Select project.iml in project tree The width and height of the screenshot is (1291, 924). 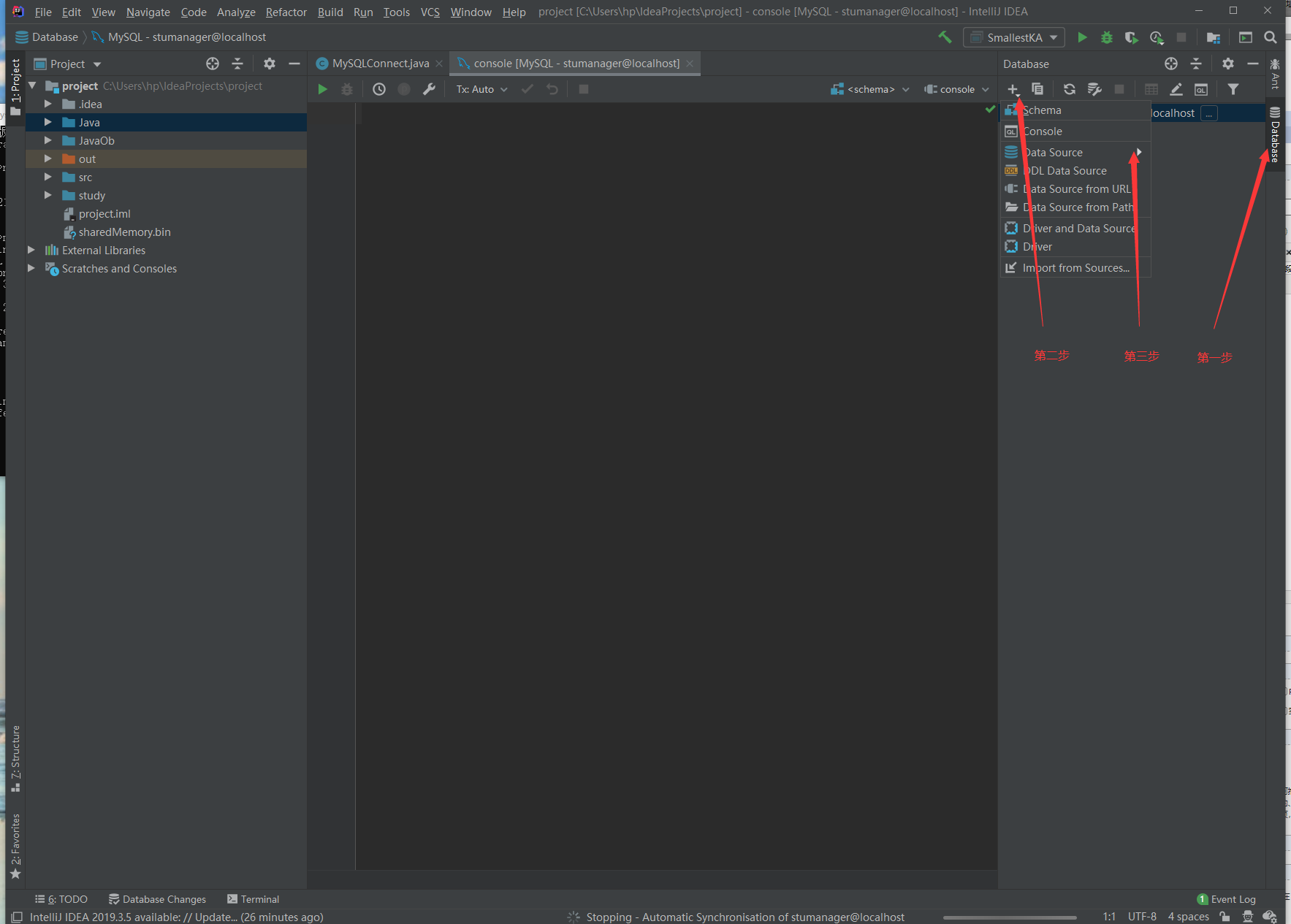pos(104,213)
